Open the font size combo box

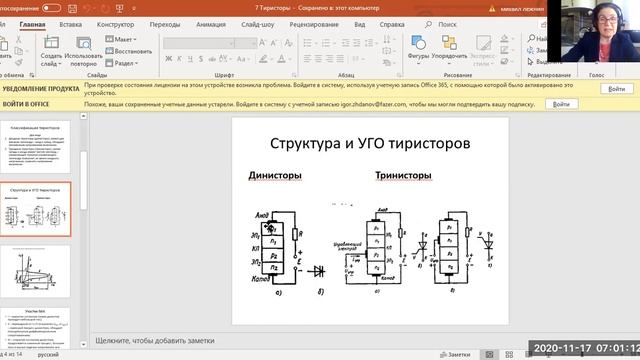coord(246,43)
